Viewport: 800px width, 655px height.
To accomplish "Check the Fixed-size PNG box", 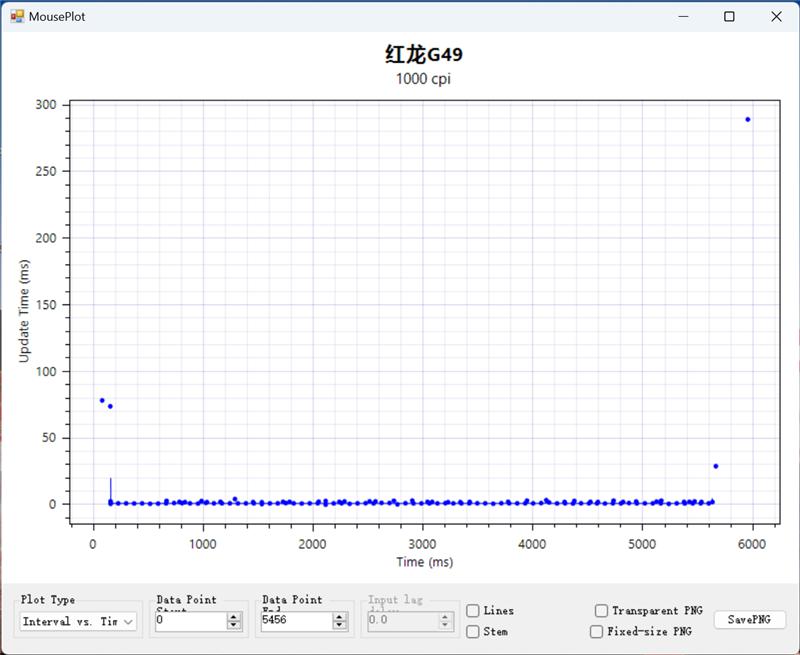I will pyautogui.click(x=596, y=632).
